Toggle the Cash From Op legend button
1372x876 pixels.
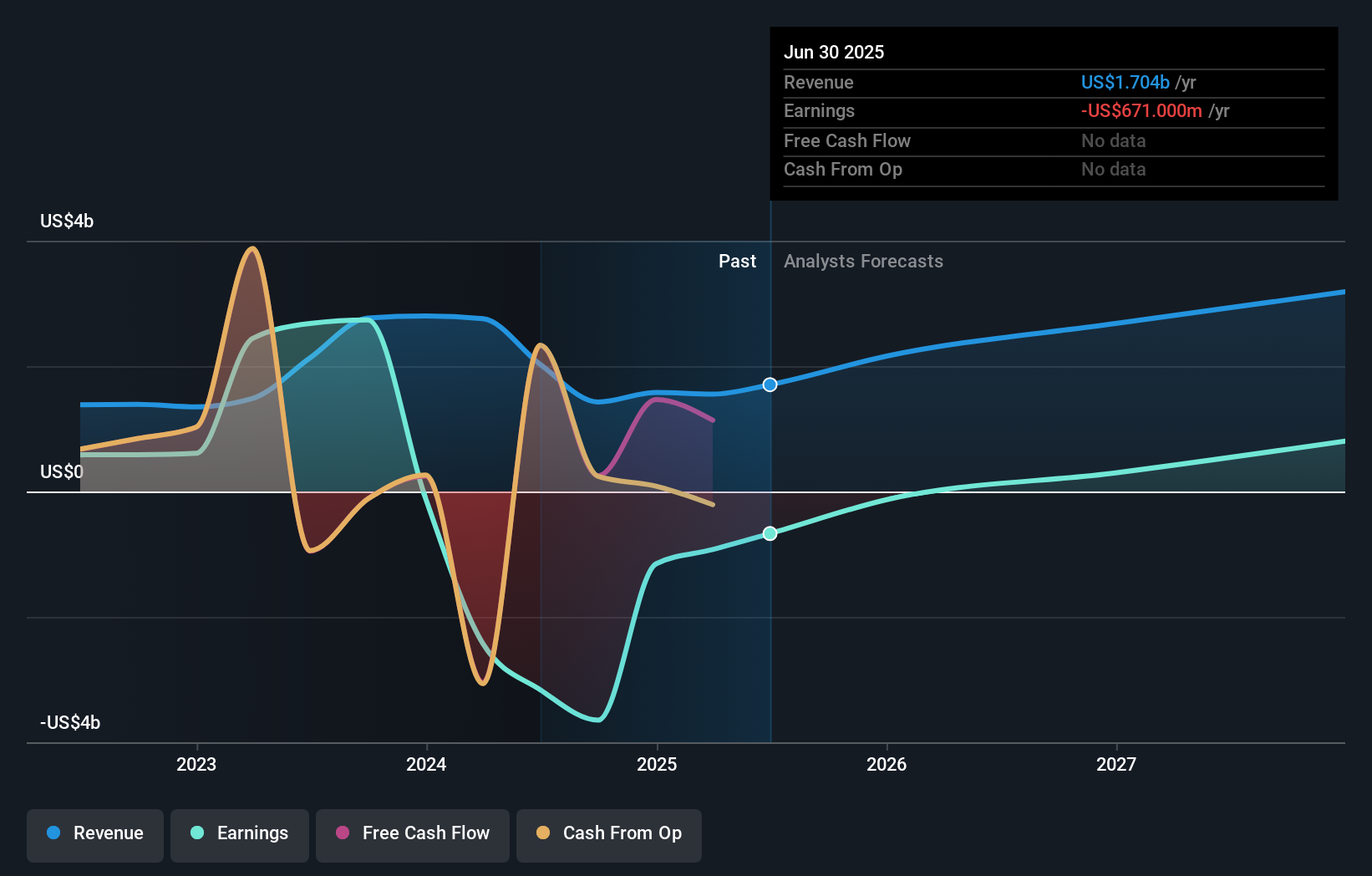pyautogui.click(x=609, y=835)
